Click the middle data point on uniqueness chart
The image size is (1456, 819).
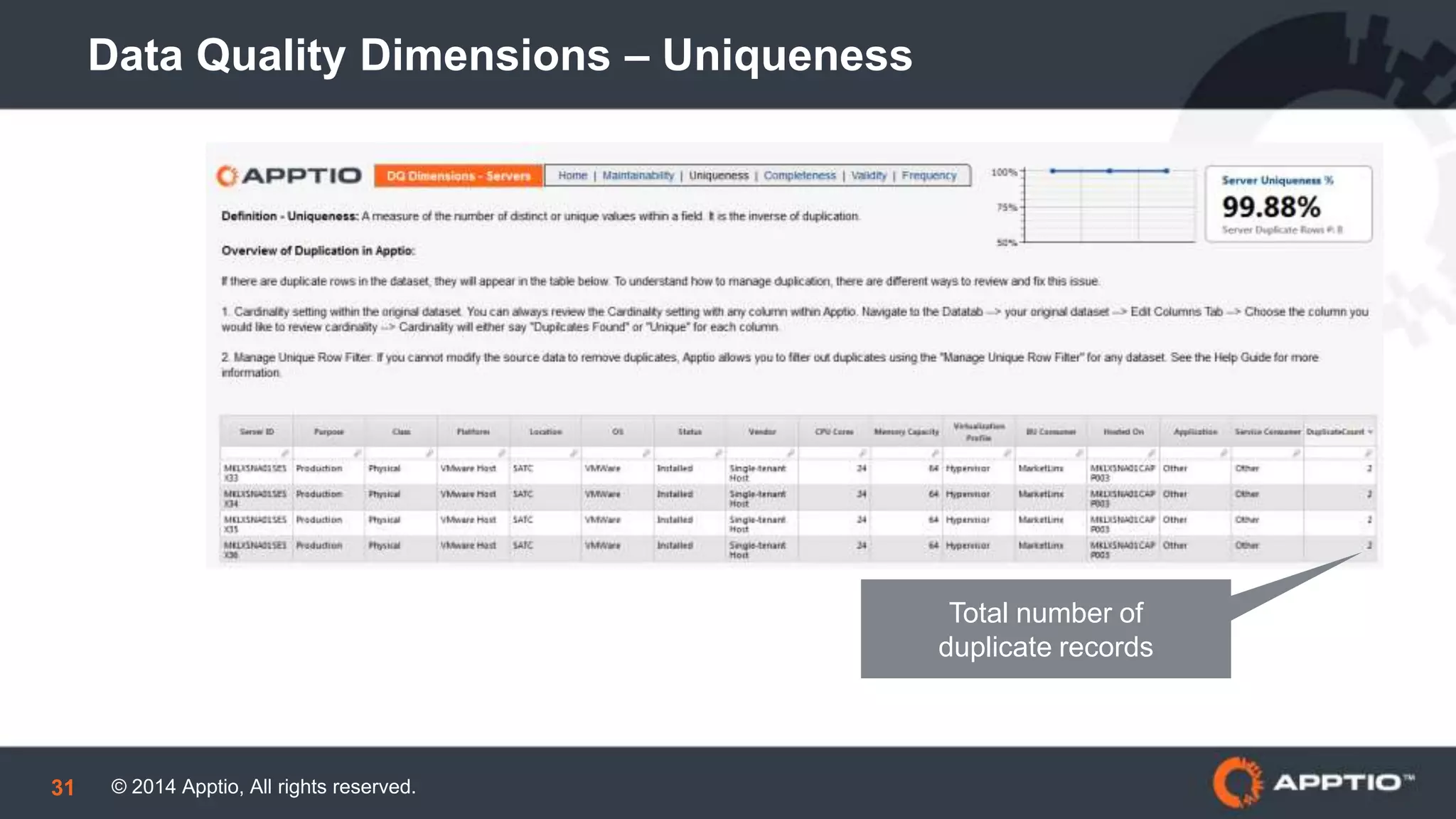(1109, 171)
